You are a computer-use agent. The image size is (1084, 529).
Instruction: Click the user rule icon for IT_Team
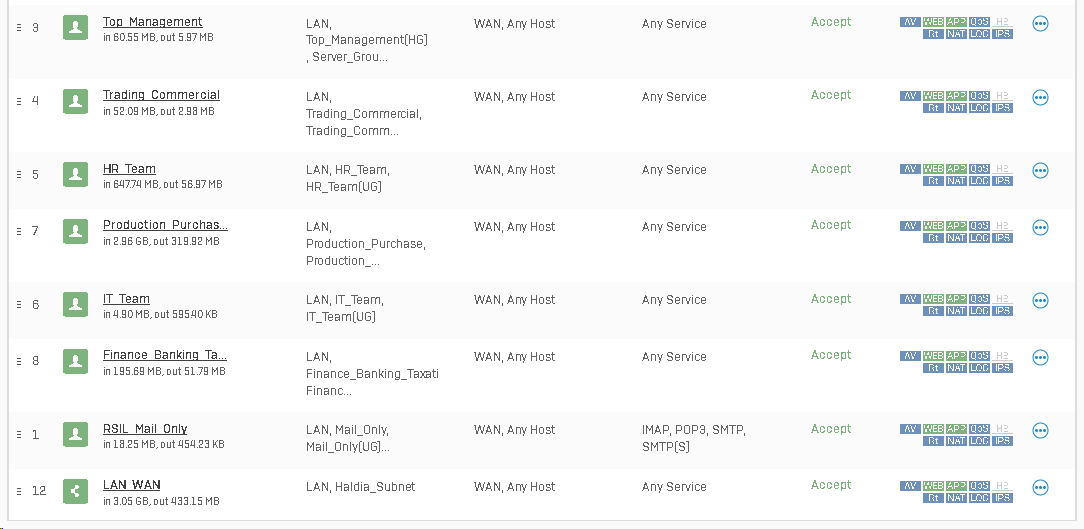tap(75, 304)
